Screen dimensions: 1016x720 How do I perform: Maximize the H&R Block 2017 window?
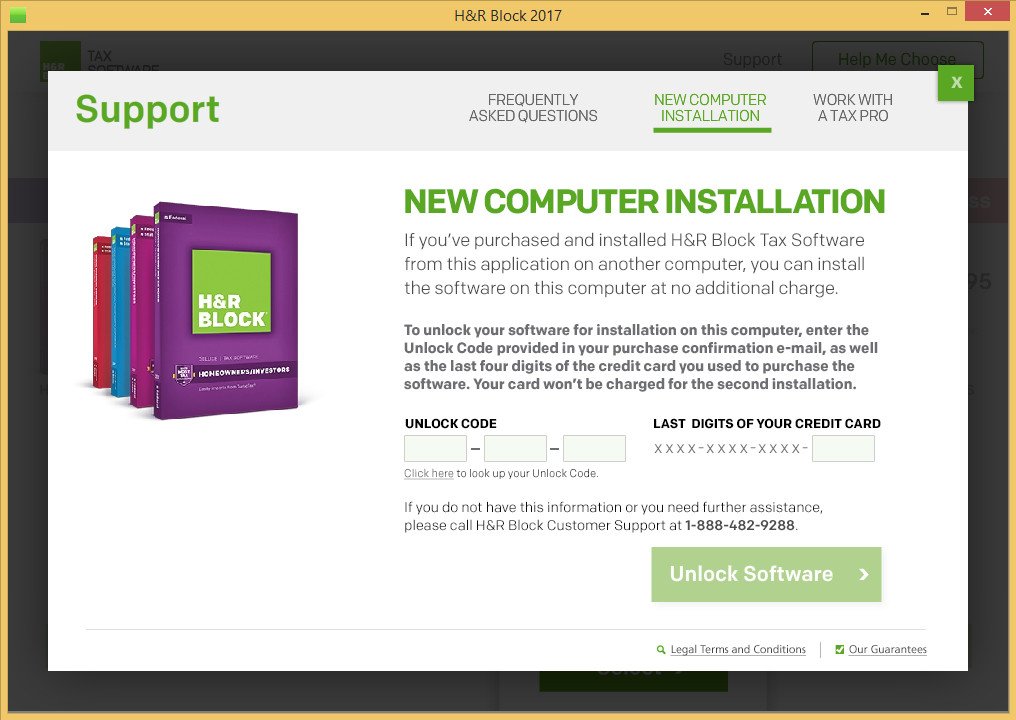click(x=951, y=12)
